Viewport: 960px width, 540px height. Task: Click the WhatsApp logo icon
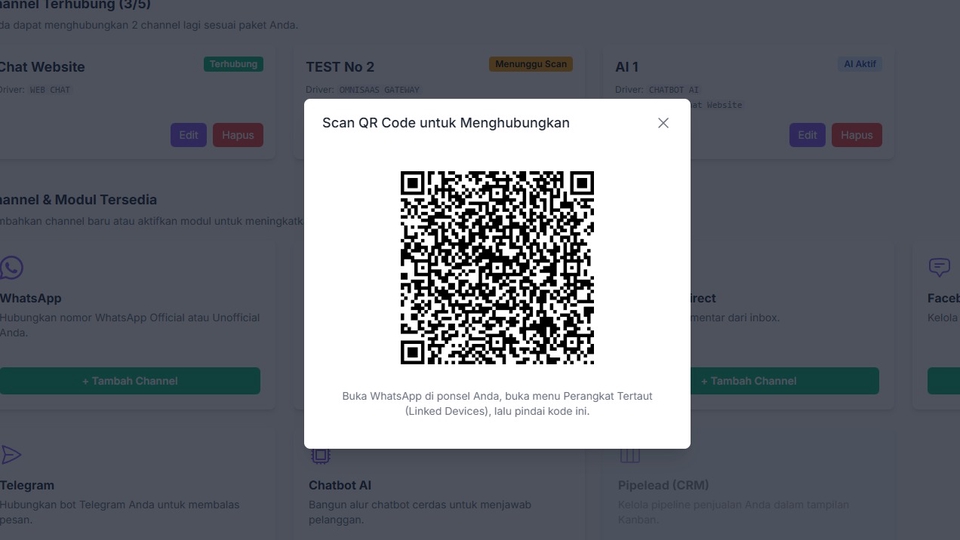[11, 267]
